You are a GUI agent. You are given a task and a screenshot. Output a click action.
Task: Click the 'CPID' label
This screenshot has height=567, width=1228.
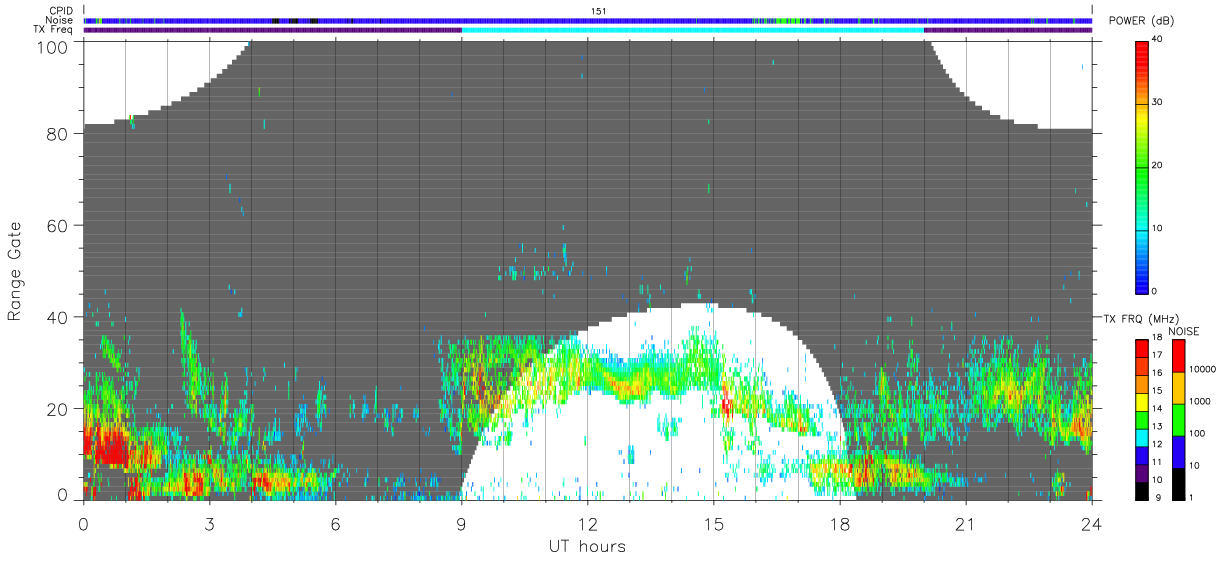(62, 11)
